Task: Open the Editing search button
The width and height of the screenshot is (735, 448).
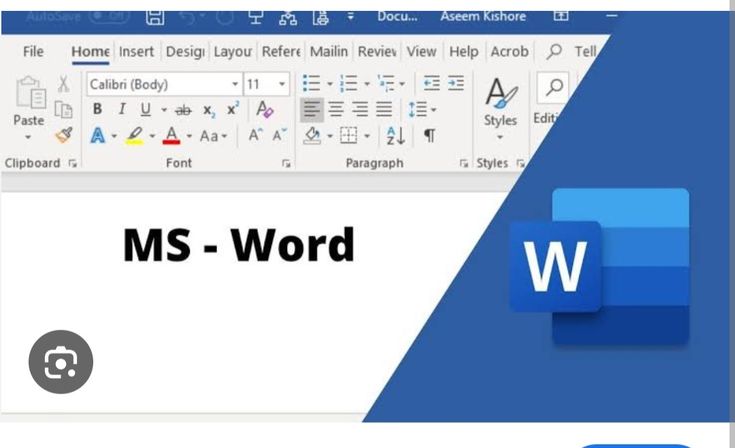Action: click(x=554, y=88)
